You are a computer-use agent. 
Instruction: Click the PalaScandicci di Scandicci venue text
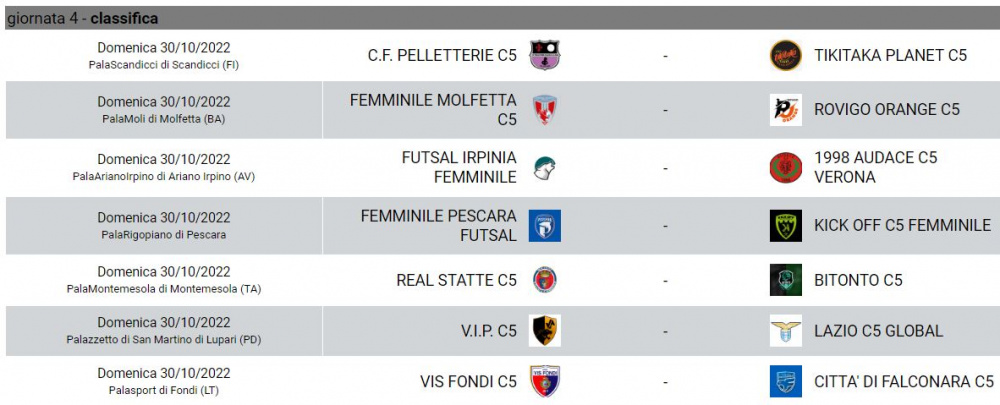click(x=163, y=64)
